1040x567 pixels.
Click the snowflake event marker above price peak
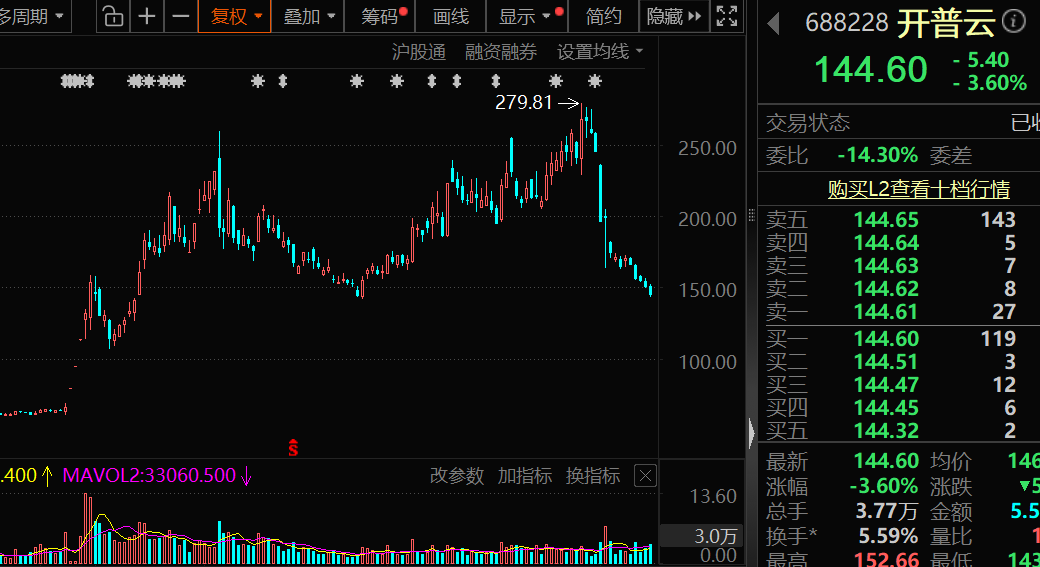(595, 81)
